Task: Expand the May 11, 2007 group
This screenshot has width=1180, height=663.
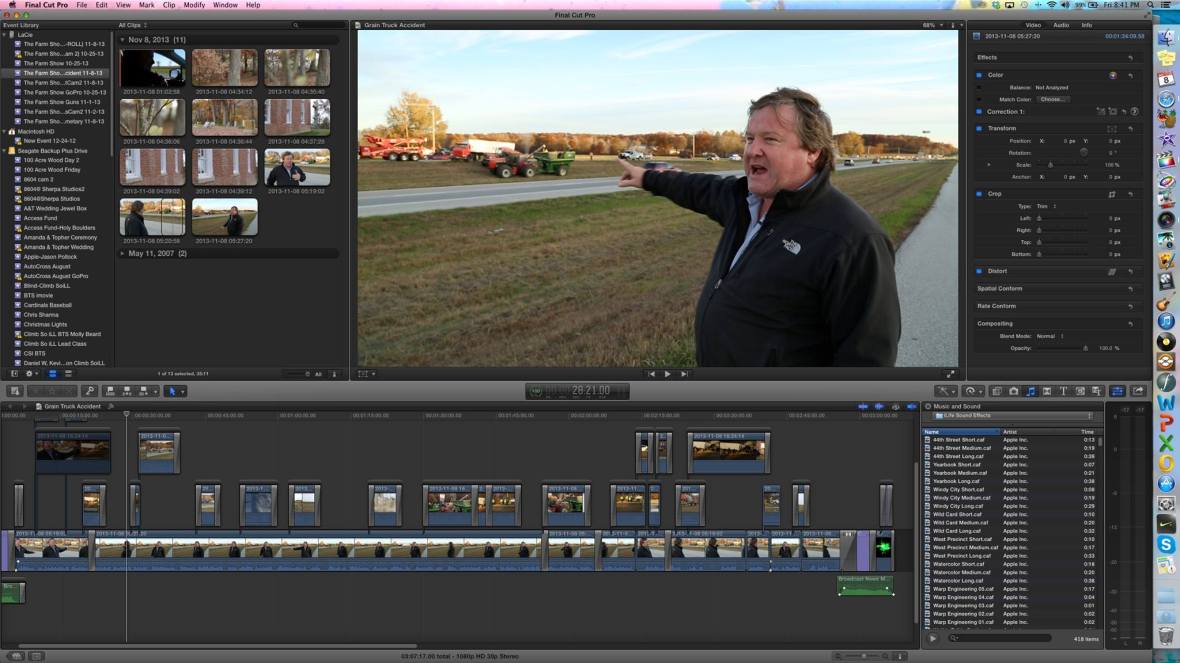Action: [123, 254]
